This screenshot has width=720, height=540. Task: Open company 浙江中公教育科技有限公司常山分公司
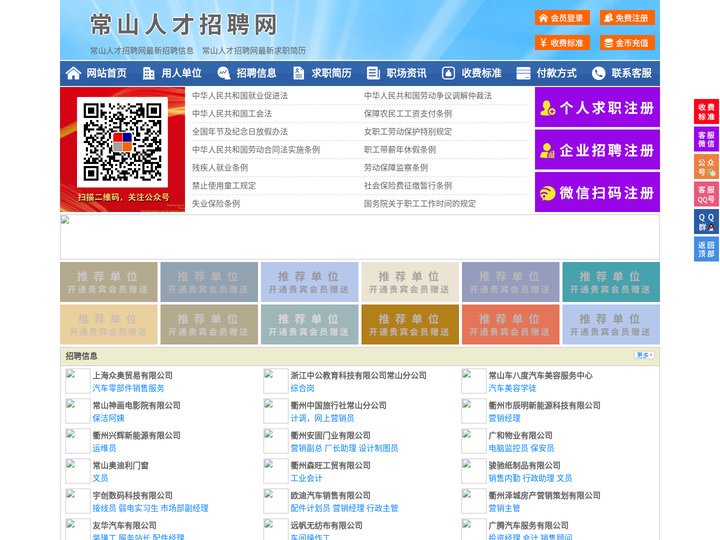click(358, 375)
